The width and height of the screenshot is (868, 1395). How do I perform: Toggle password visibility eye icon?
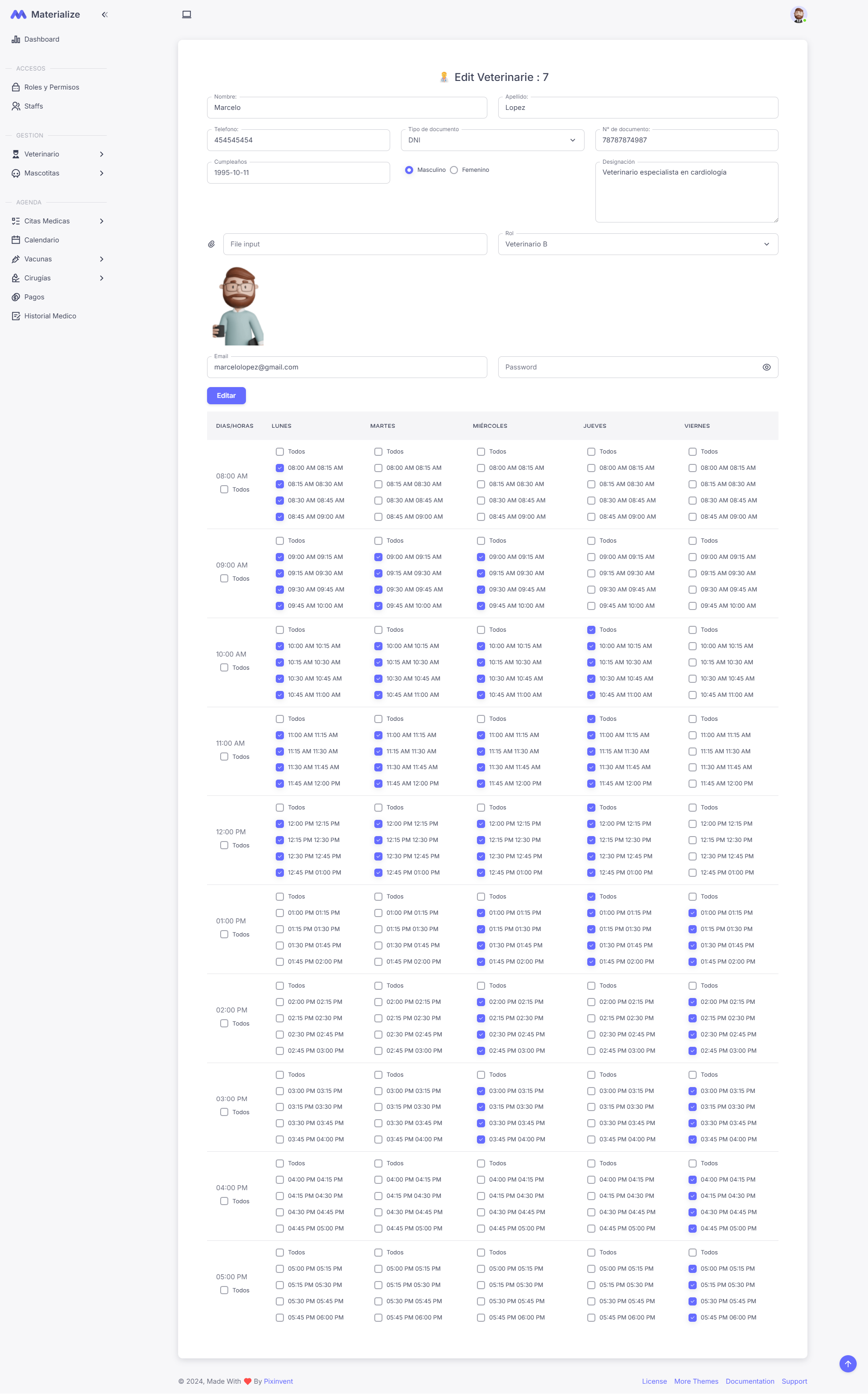pyautogui.click(x=766, y=368)
